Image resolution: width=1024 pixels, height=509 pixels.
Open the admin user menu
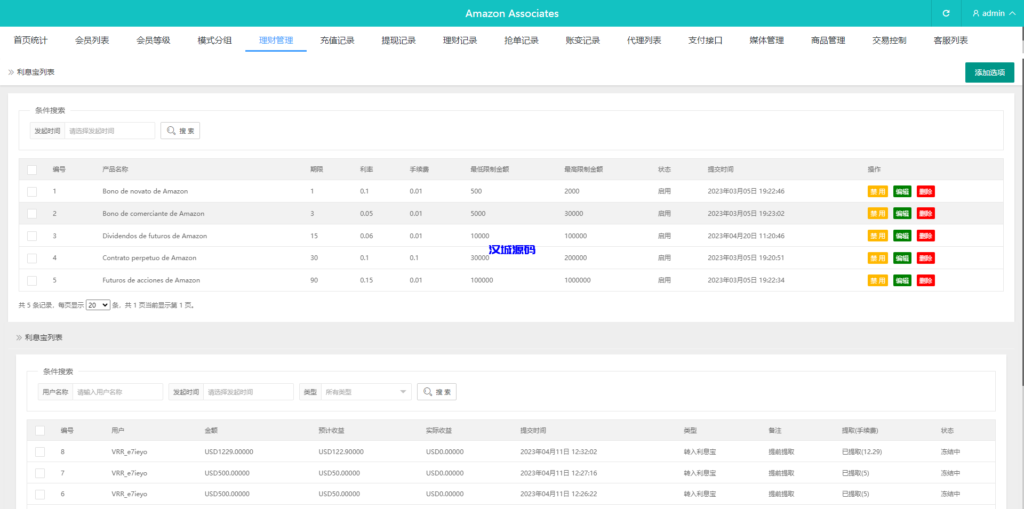coord(993,14)
